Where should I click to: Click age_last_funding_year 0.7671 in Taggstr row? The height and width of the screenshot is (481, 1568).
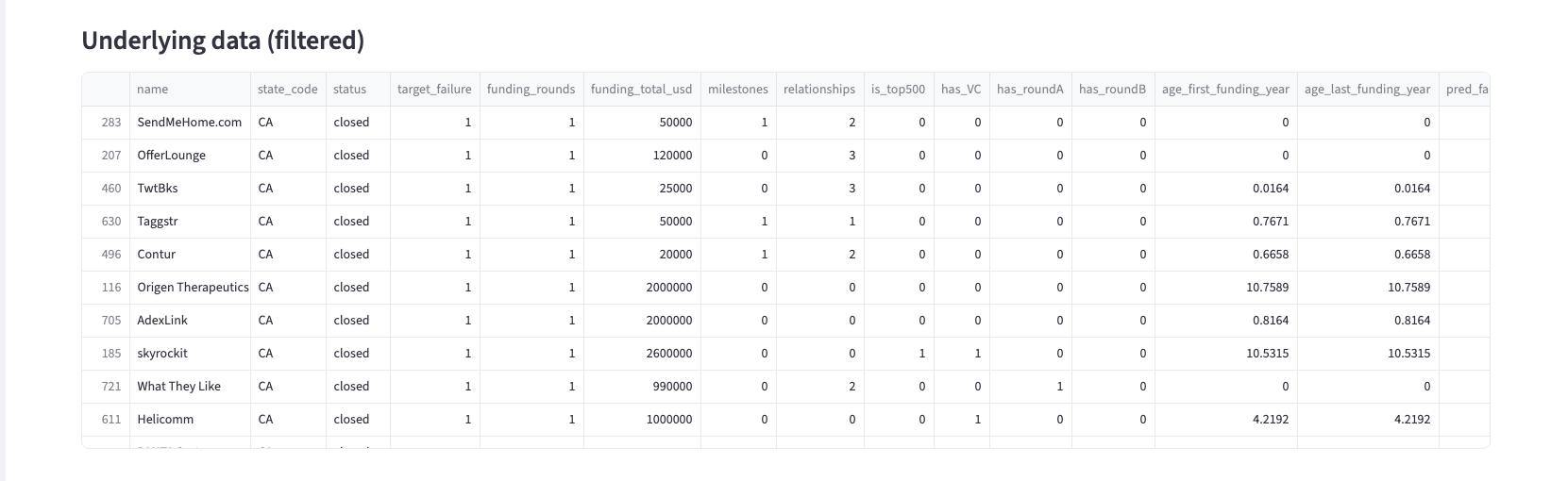click(x=1367, y=222)
